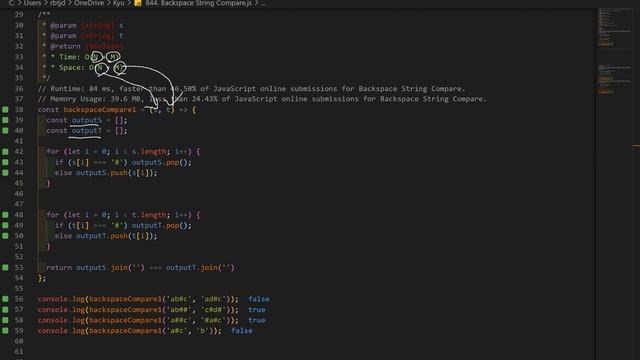Viewport: 640px width, 360px height.
Task: Click line number 46 in the gutter
Action: pos(19,193)
